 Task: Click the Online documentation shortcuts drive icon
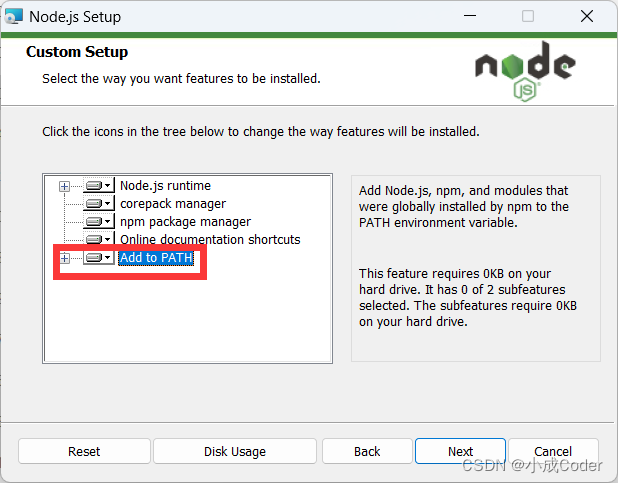(98, 240)
